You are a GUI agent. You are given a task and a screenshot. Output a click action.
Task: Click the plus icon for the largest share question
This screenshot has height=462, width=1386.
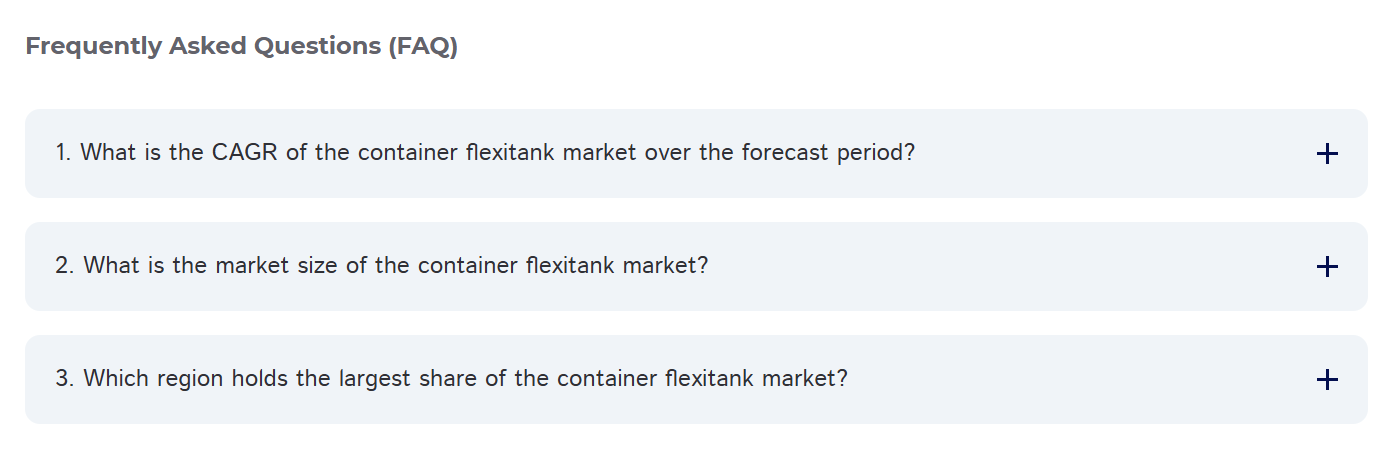coord(1326,380)
